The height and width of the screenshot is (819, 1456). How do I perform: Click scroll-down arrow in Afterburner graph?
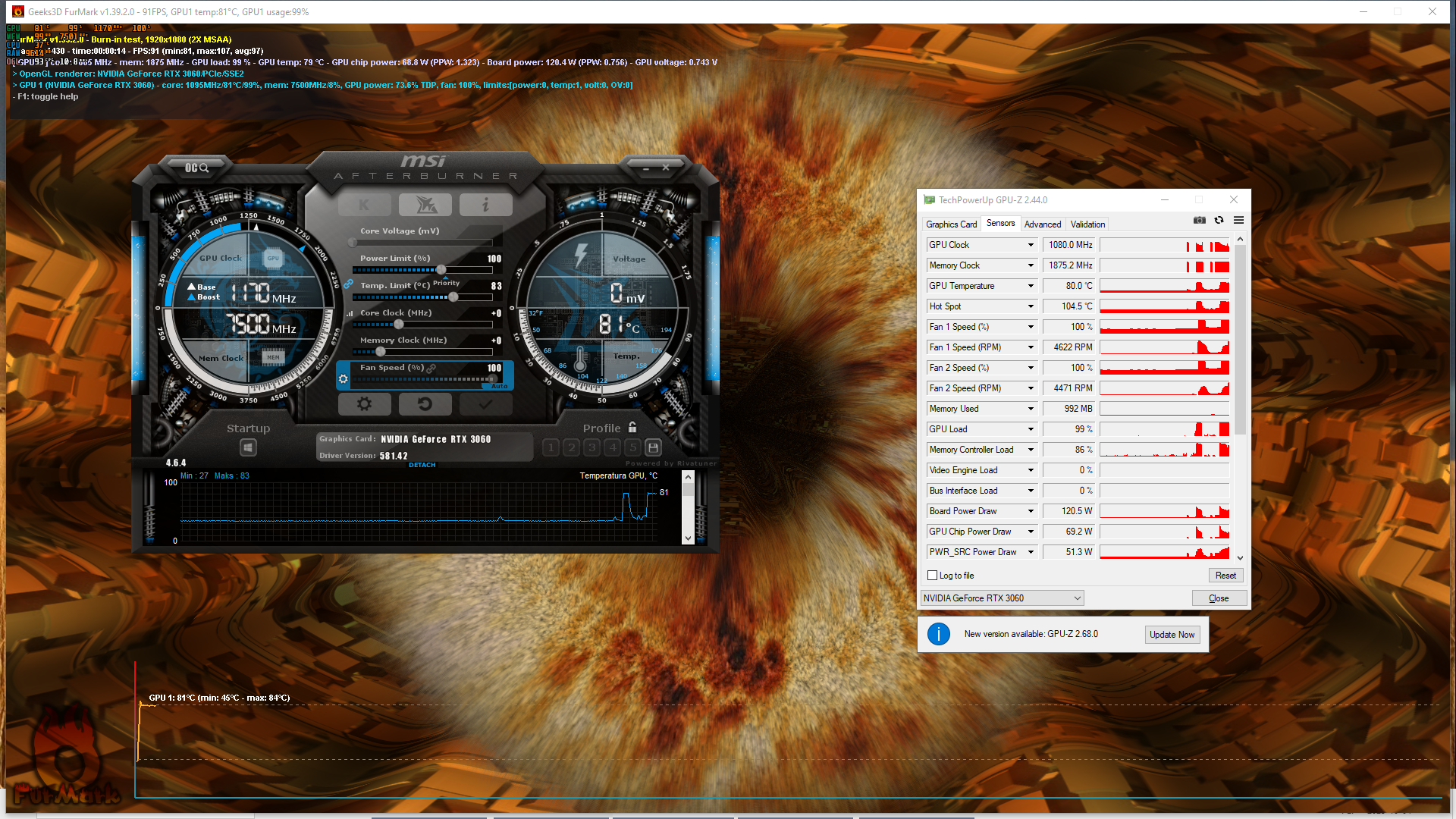coord(688,538)
